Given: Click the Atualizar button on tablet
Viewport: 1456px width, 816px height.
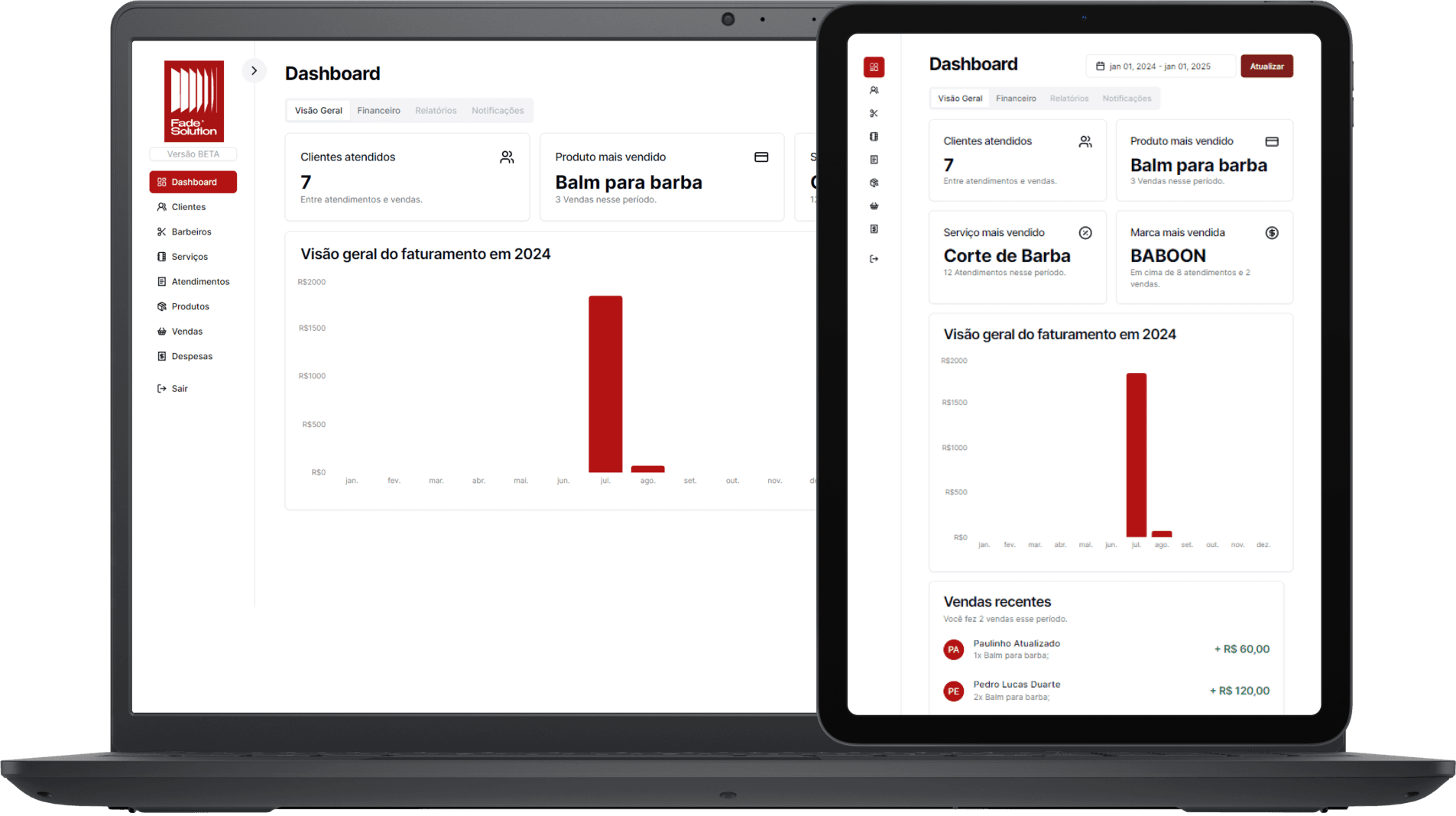Looking at the screenshot, I should coord(1266,66).
